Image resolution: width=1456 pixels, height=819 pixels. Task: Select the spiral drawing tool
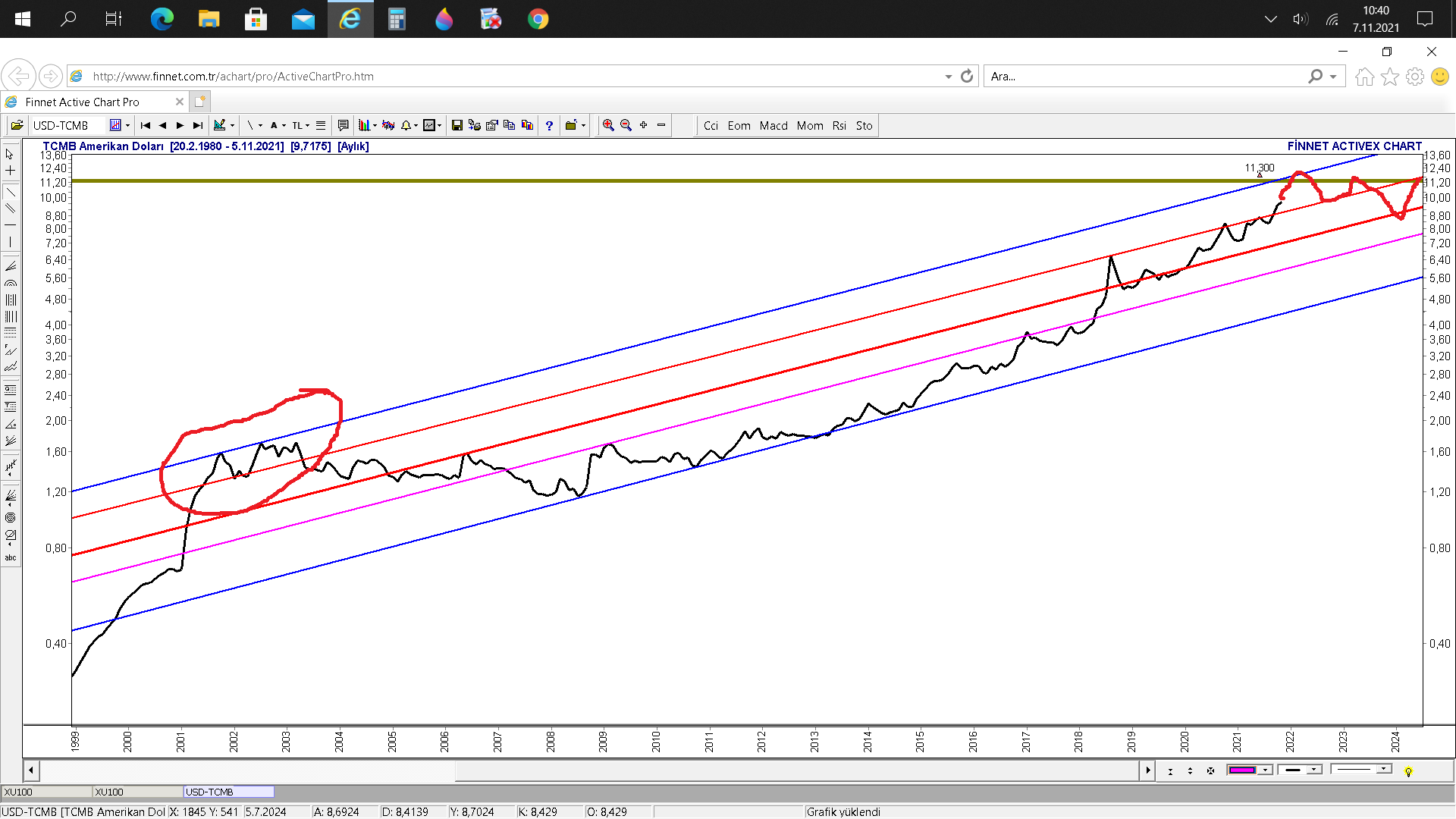(10, 518)
